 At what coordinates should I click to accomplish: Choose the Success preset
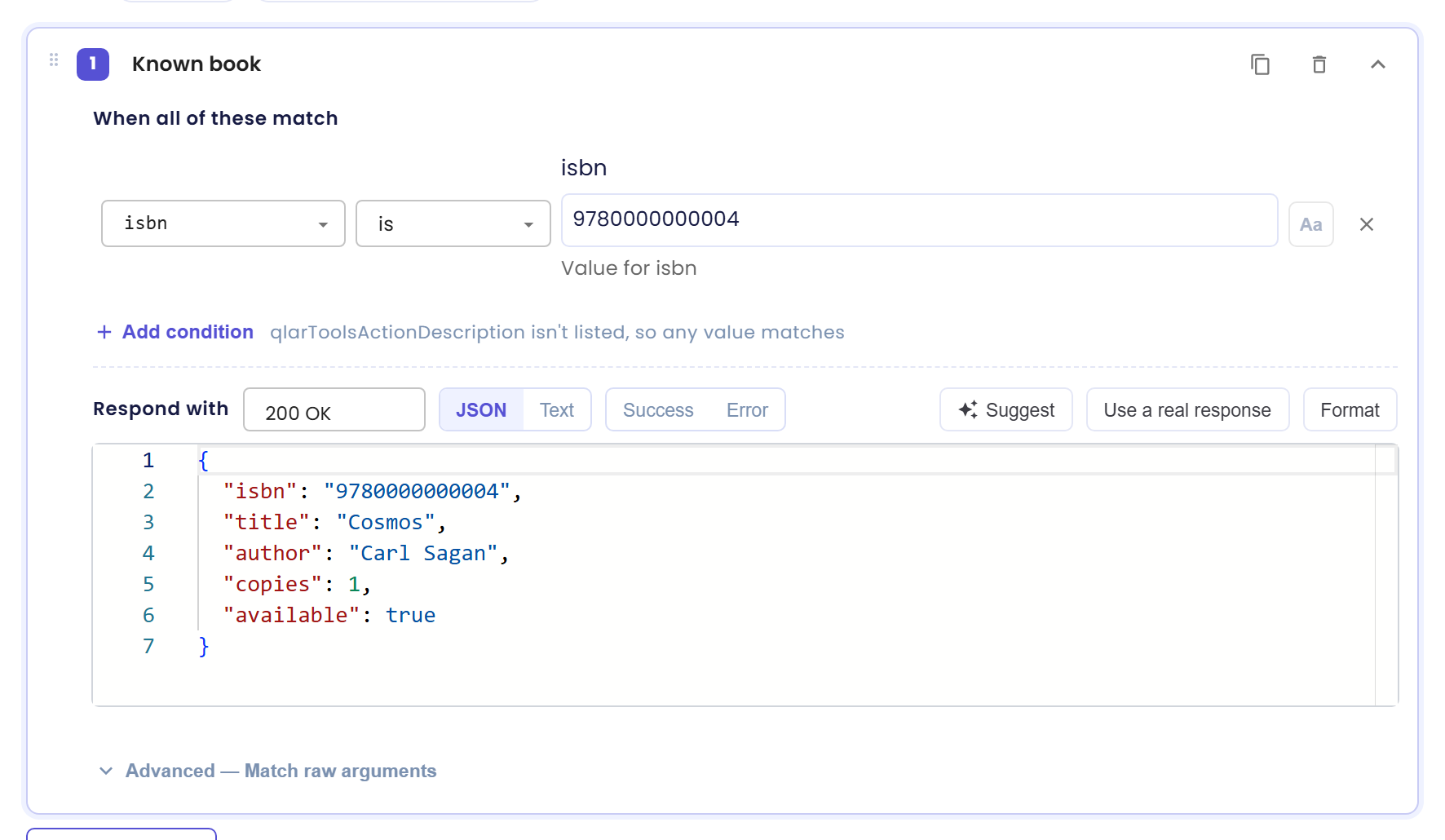(x=658, y=409)
